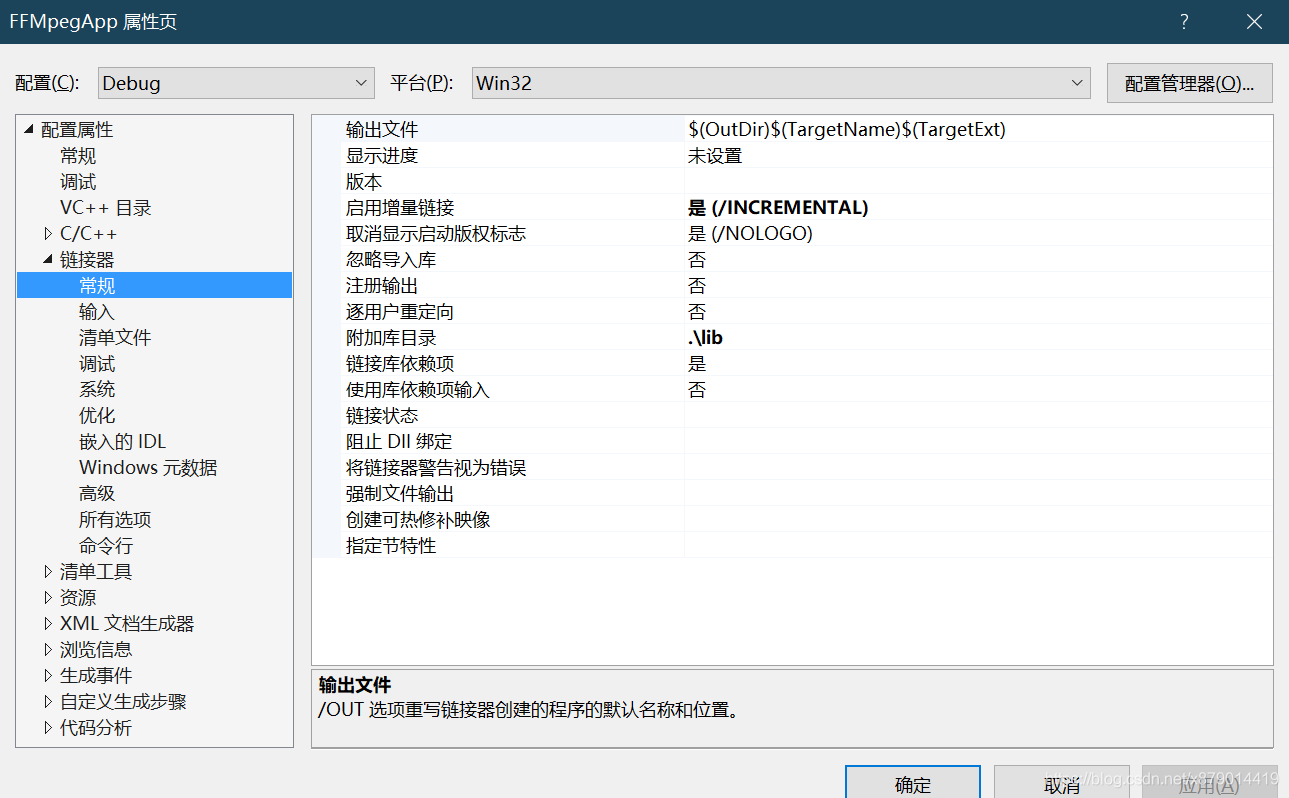Image resolution: width=1289 pixels, height=798 pixels.
Task: Expand the XML 文档生成器 node arrow
Action: tap(47, 623)
